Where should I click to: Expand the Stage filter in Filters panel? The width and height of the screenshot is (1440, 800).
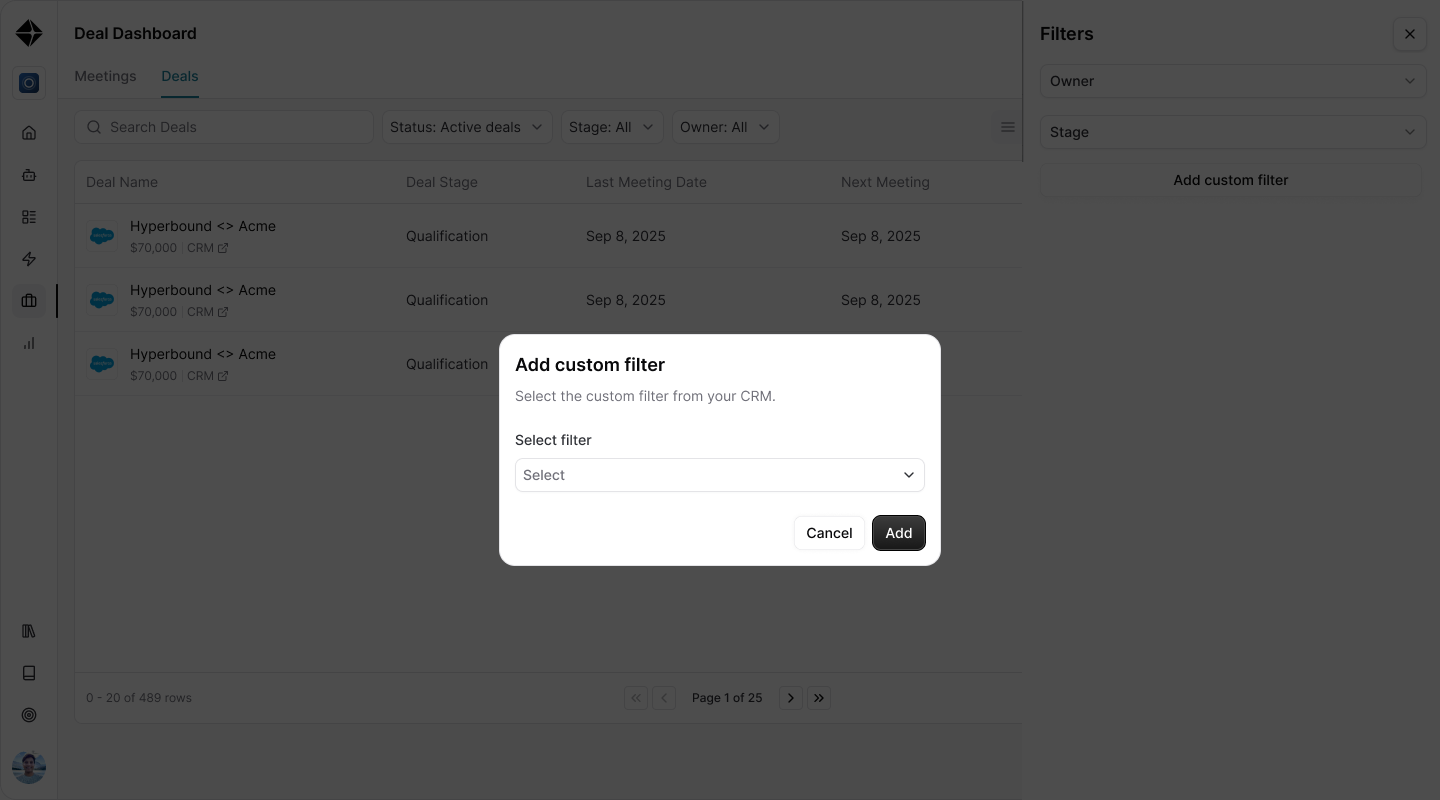(1233, 132)
